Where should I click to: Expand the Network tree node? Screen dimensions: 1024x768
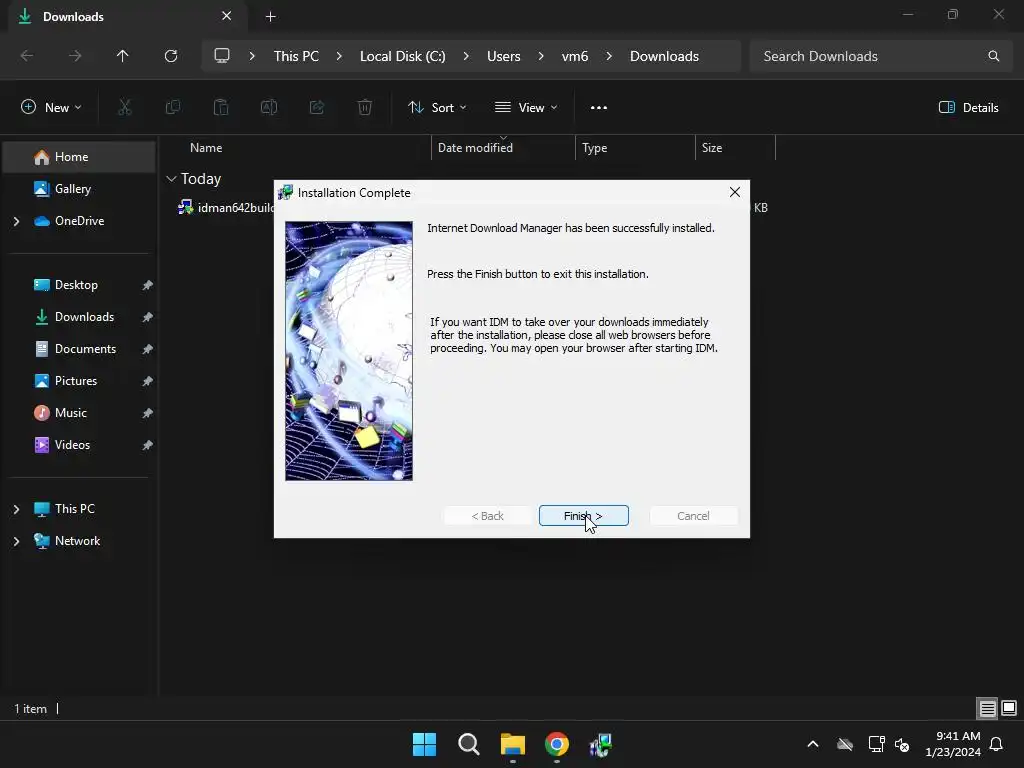16,541
